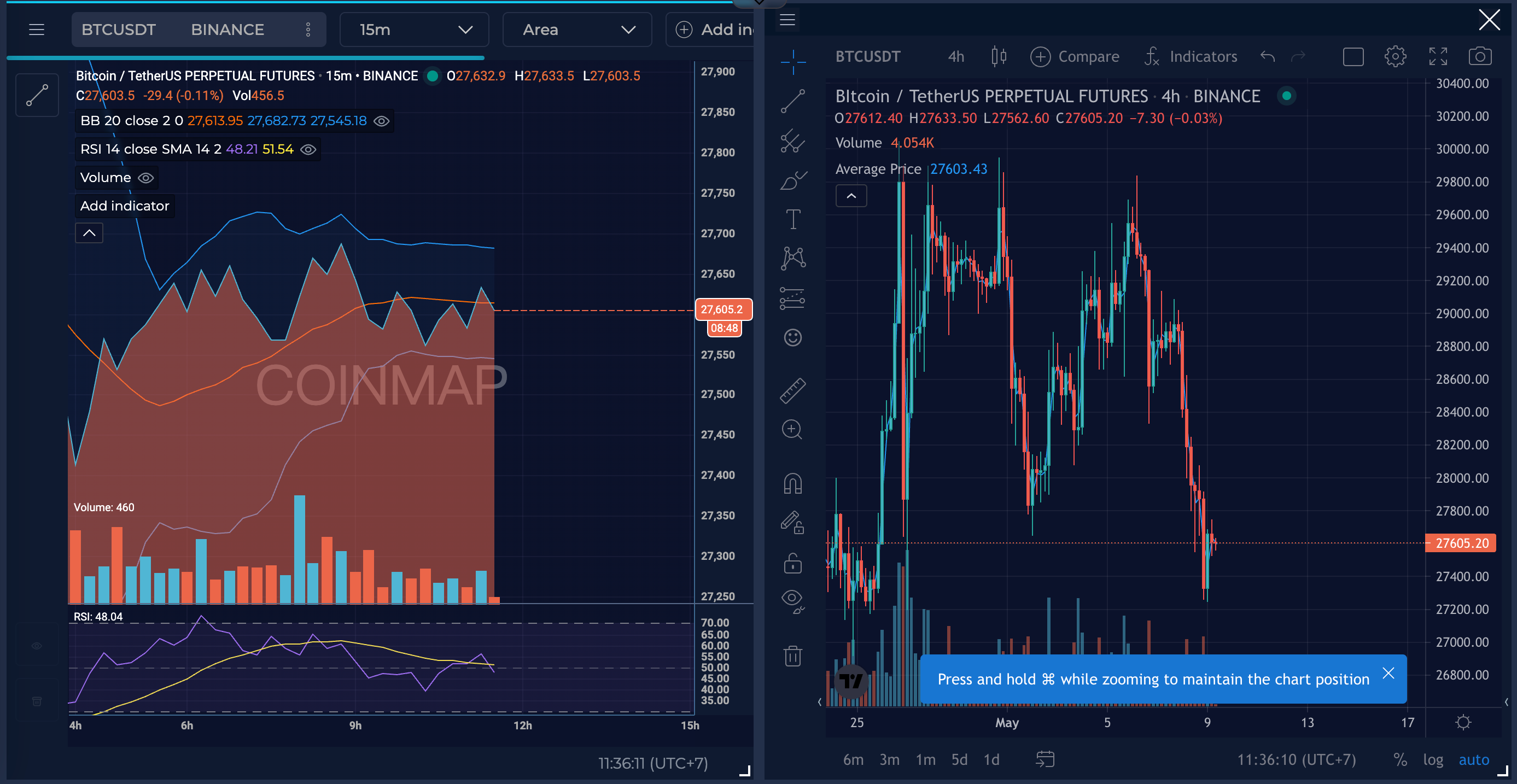The width and height of the screenshot is (1517, 784).
Task: Switch to 3m date range
Action: (889, 759)
